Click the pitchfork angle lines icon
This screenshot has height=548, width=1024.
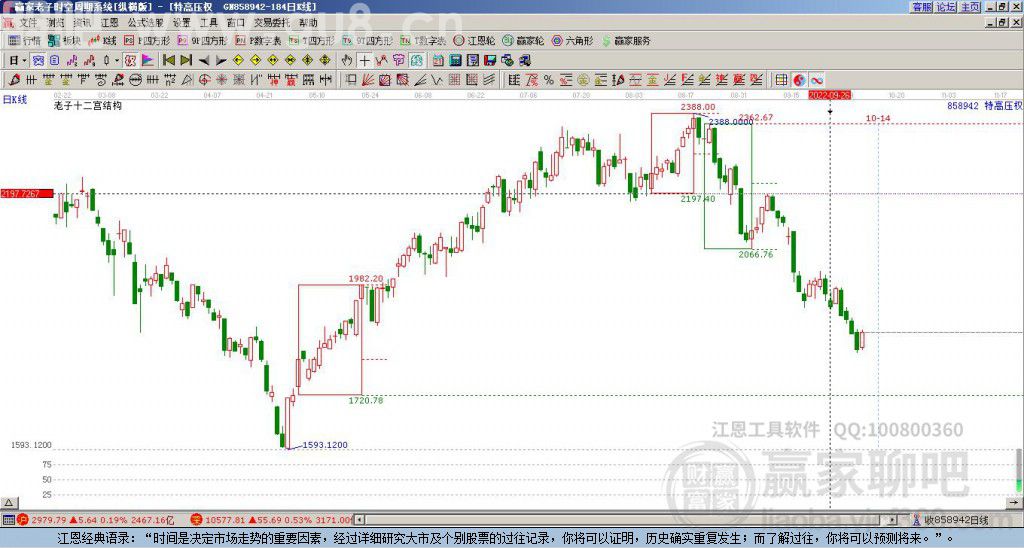(x=420, y=80)
